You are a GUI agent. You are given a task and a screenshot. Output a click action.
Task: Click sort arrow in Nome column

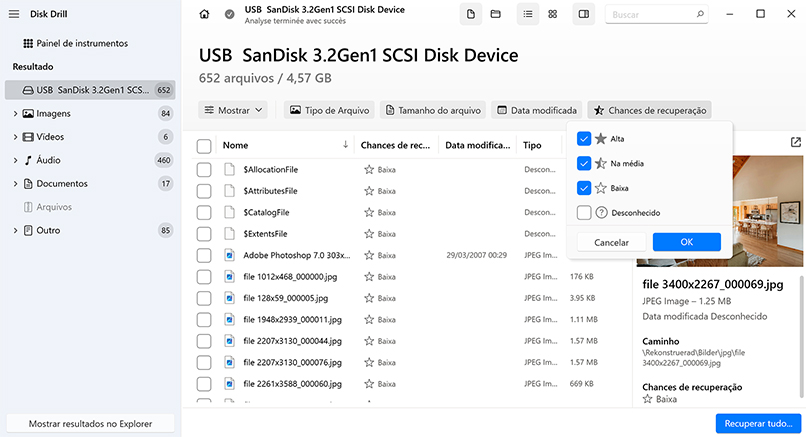coord(345,145)
